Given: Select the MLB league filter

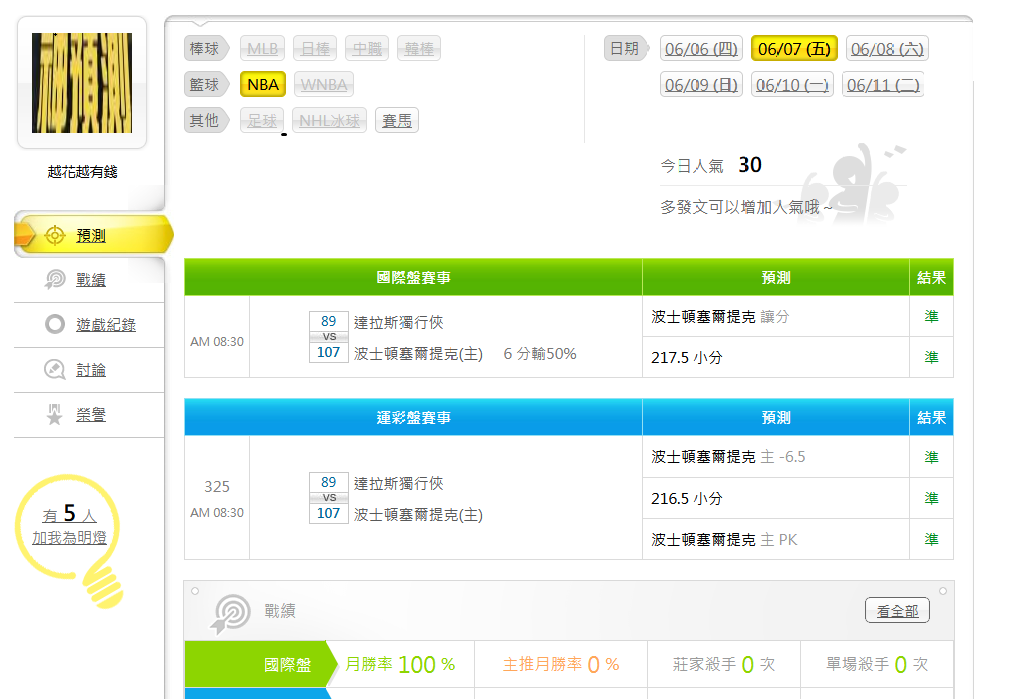Looking at the screenshot, I should [263, 49].
